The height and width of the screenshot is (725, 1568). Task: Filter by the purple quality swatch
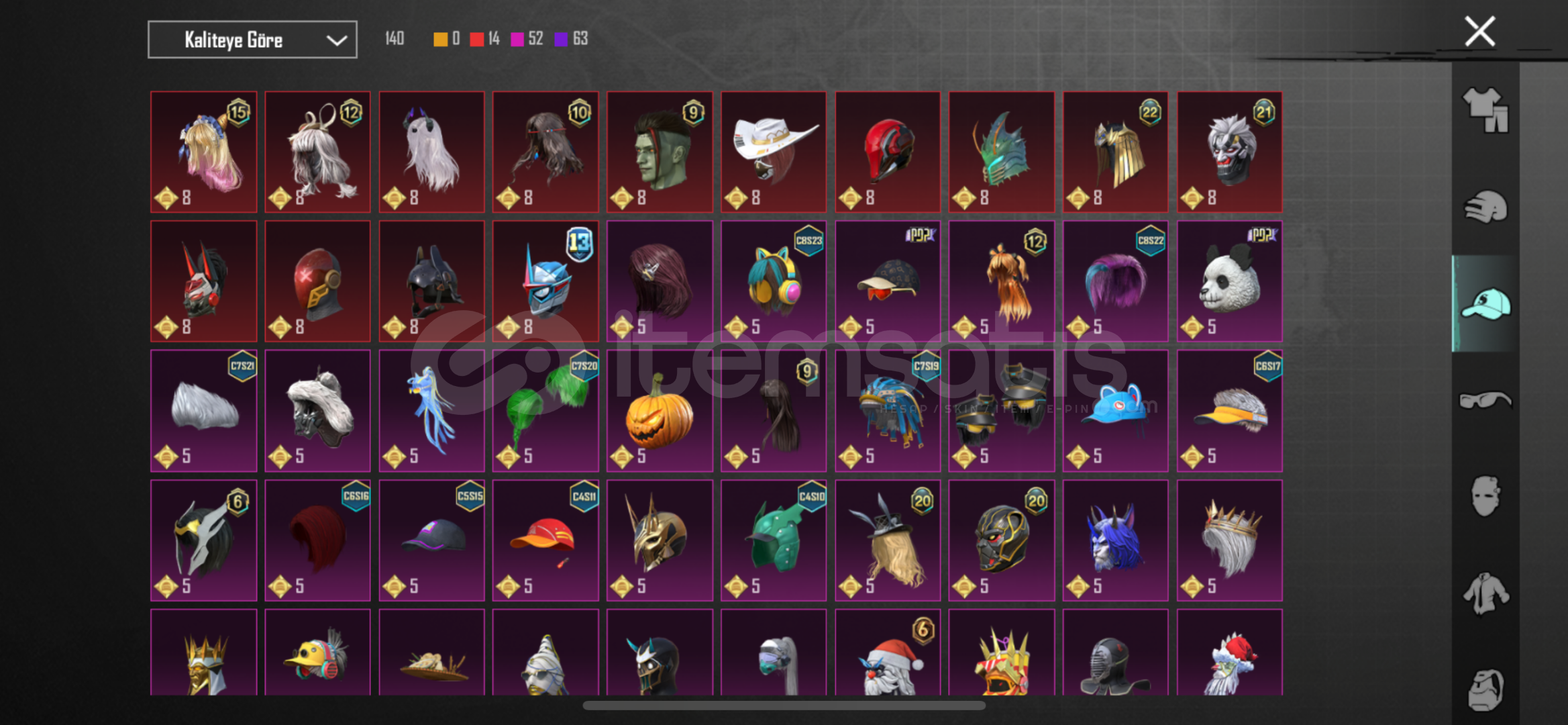tap(561, 39)
